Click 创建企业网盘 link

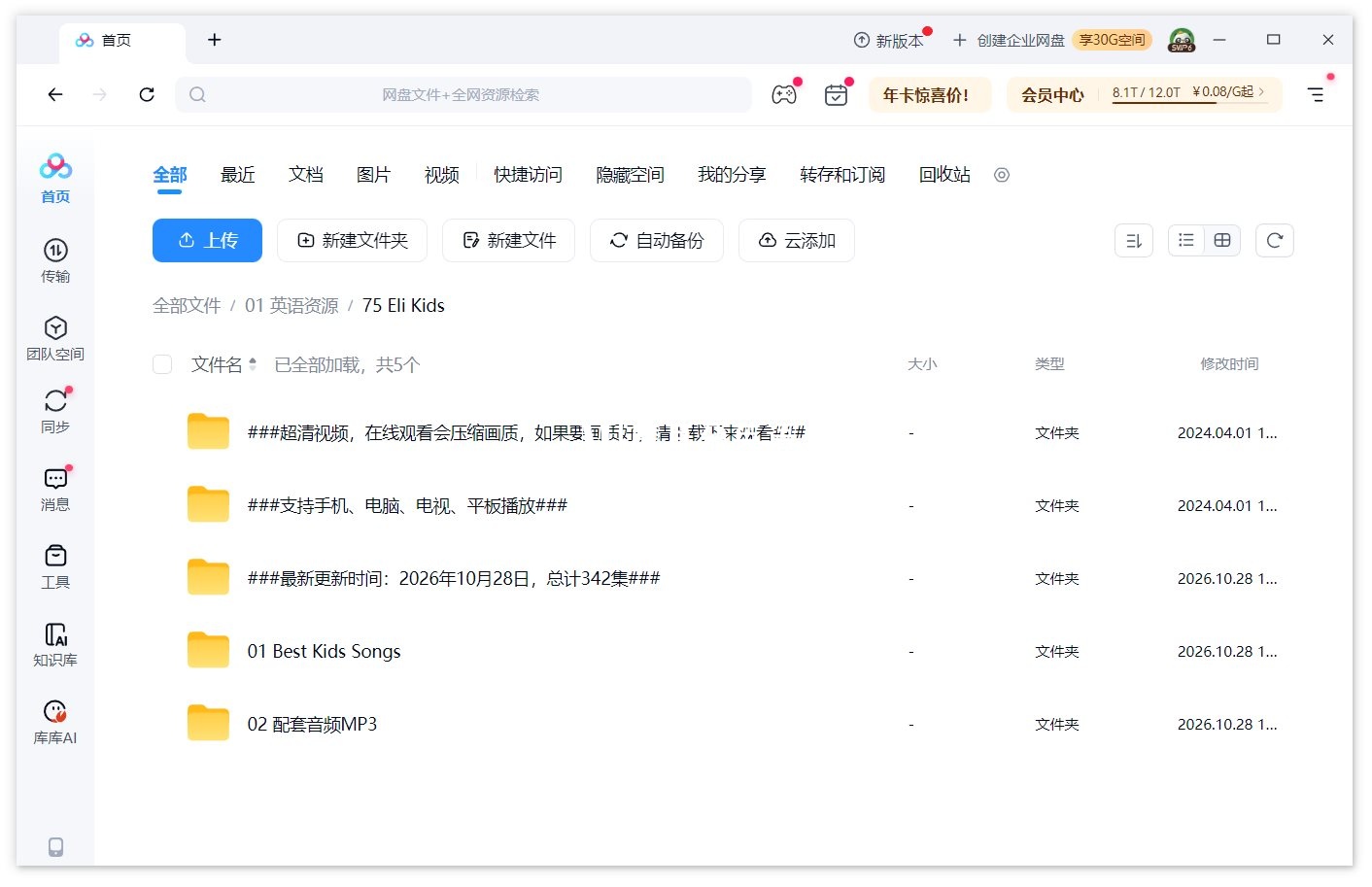click(x=1009, y=41)
